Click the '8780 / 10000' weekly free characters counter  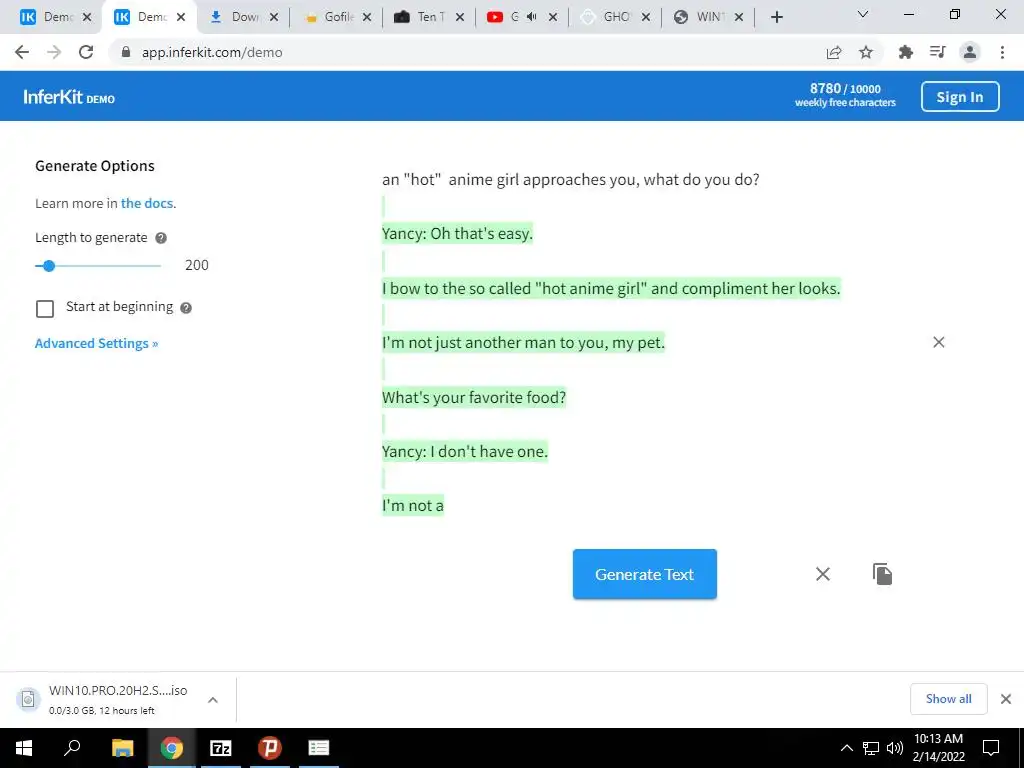(845, 95)
